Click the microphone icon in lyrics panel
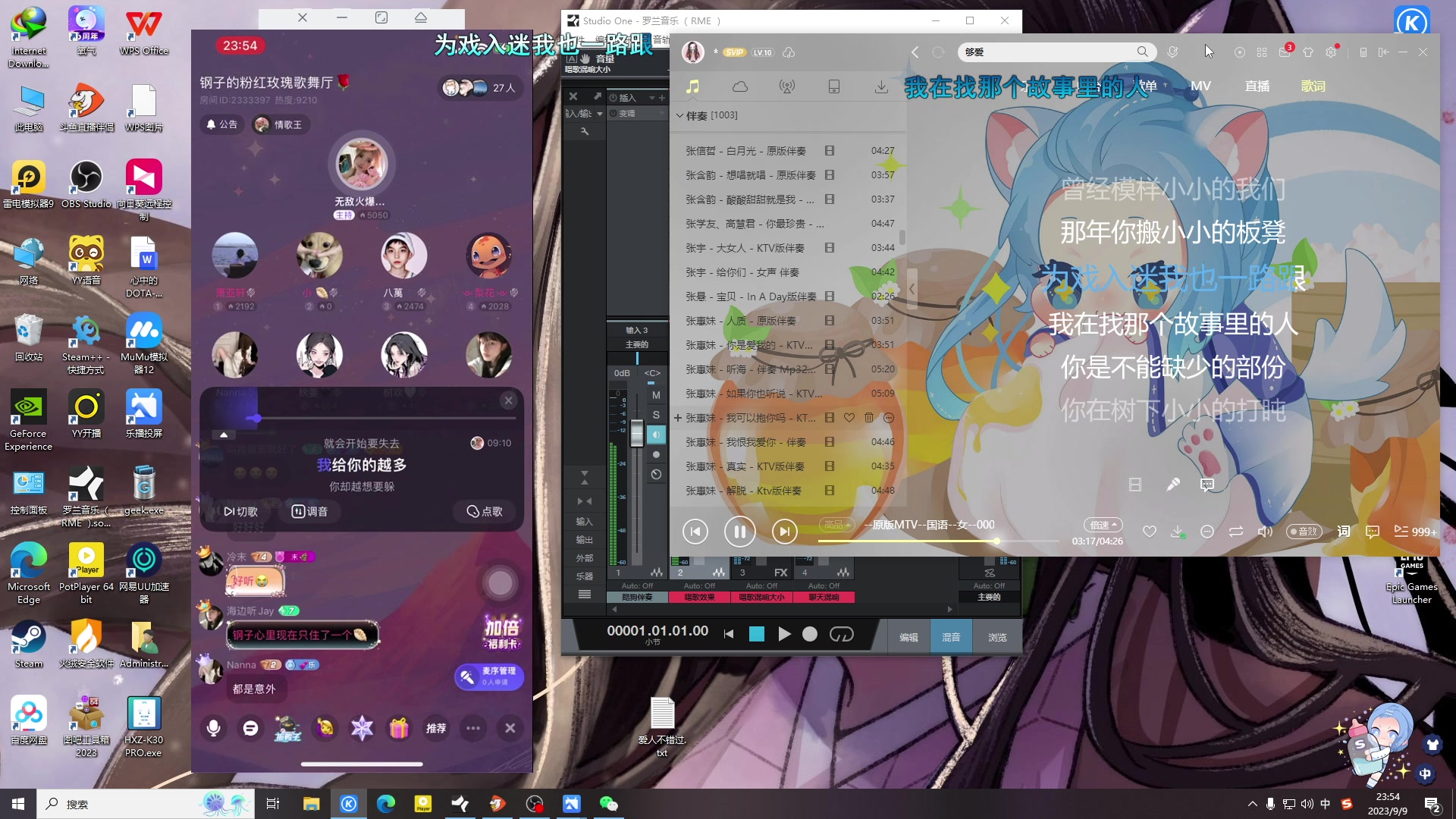The image size is (1456, 819). click(x=1172, y=485)
